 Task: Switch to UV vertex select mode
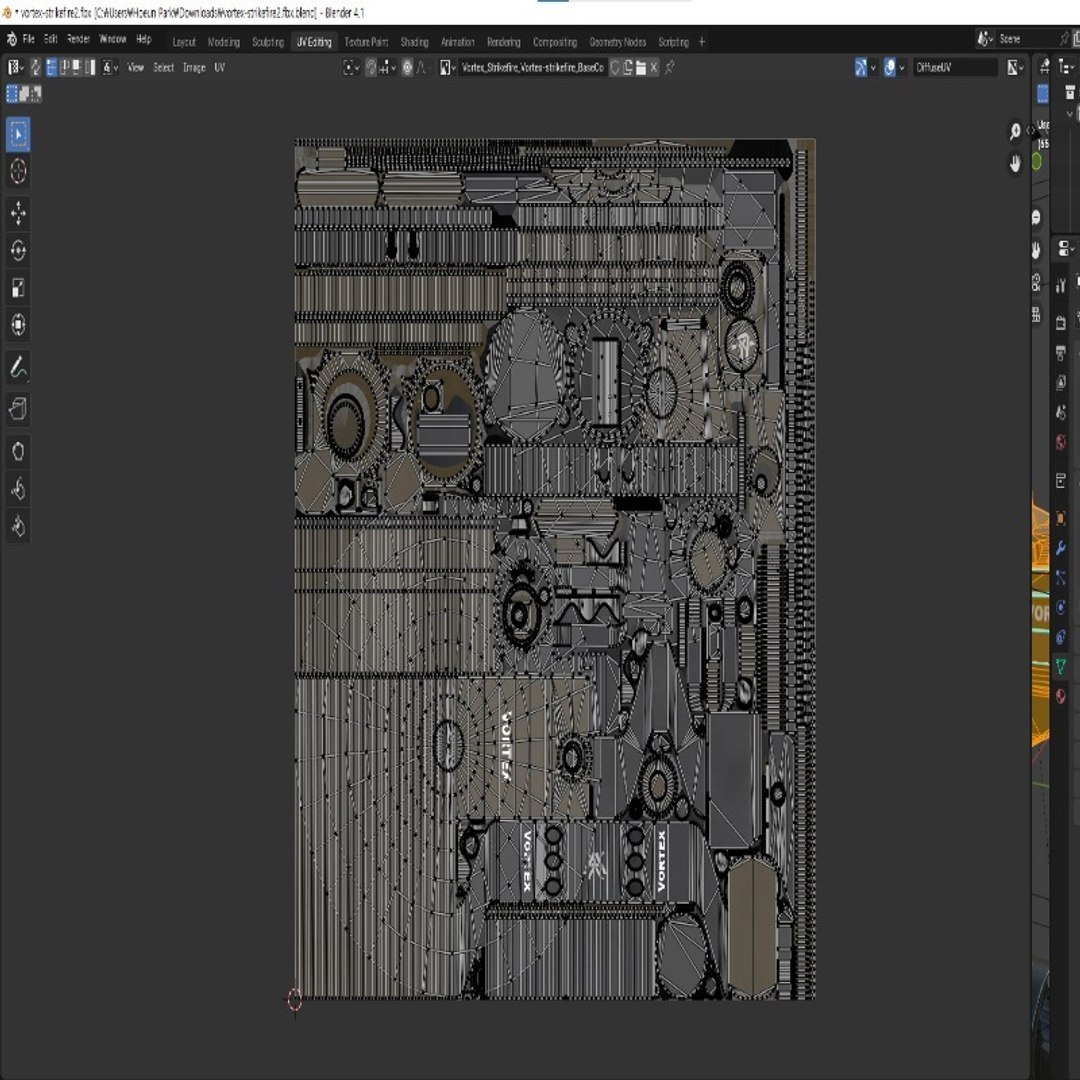(51, 68)
